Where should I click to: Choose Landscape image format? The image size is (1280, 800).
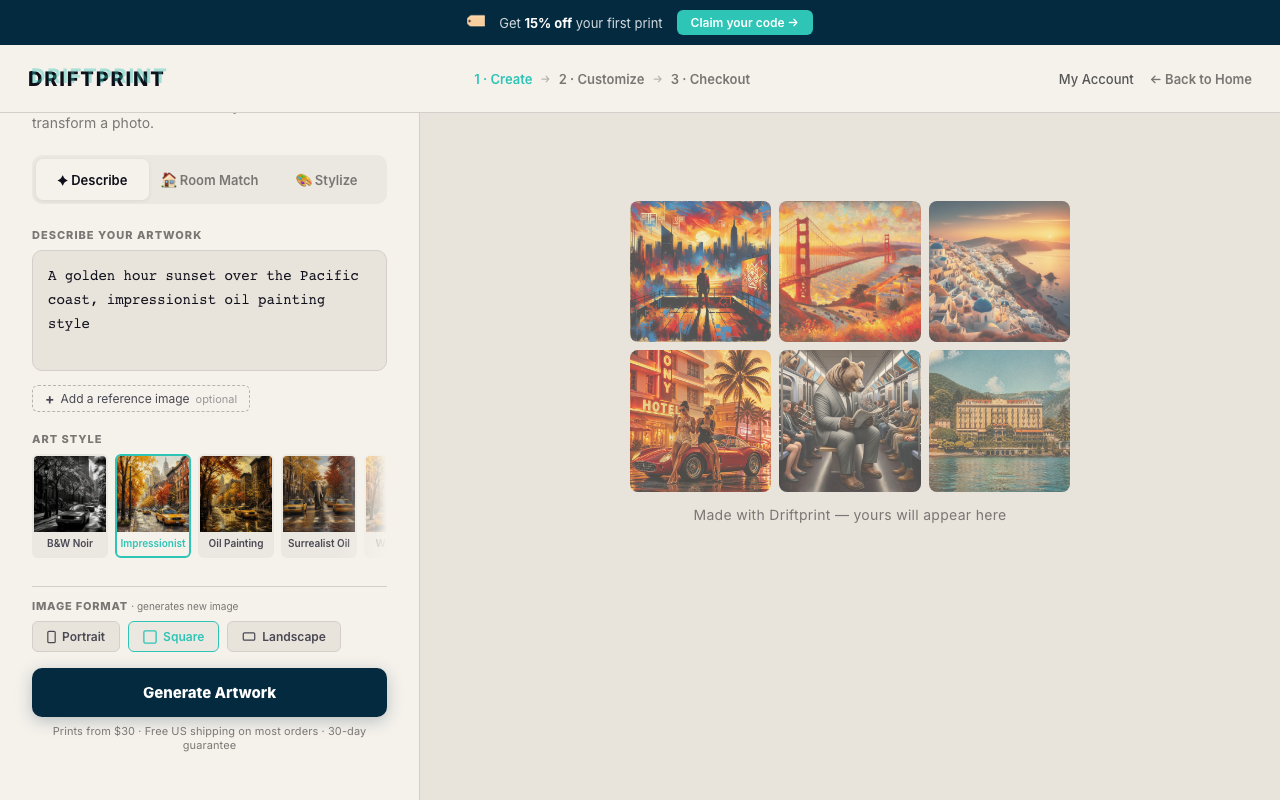click(284, 636)
